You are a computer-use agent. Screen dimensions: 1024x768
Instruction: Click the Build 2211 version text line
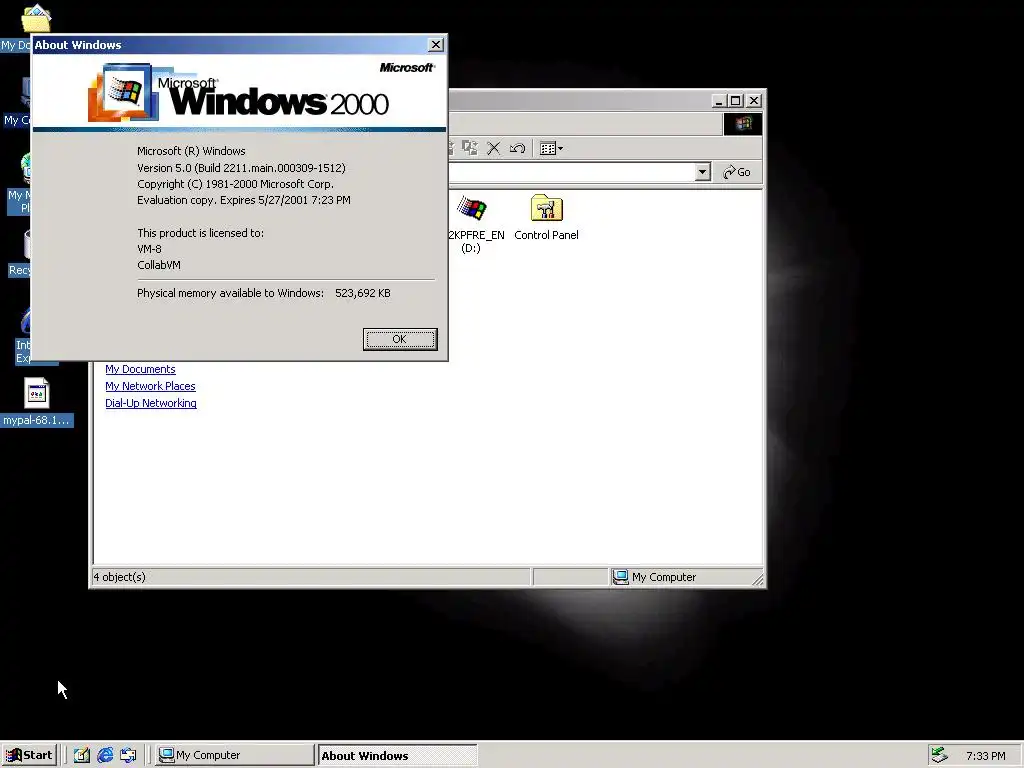tap(241, 168)
